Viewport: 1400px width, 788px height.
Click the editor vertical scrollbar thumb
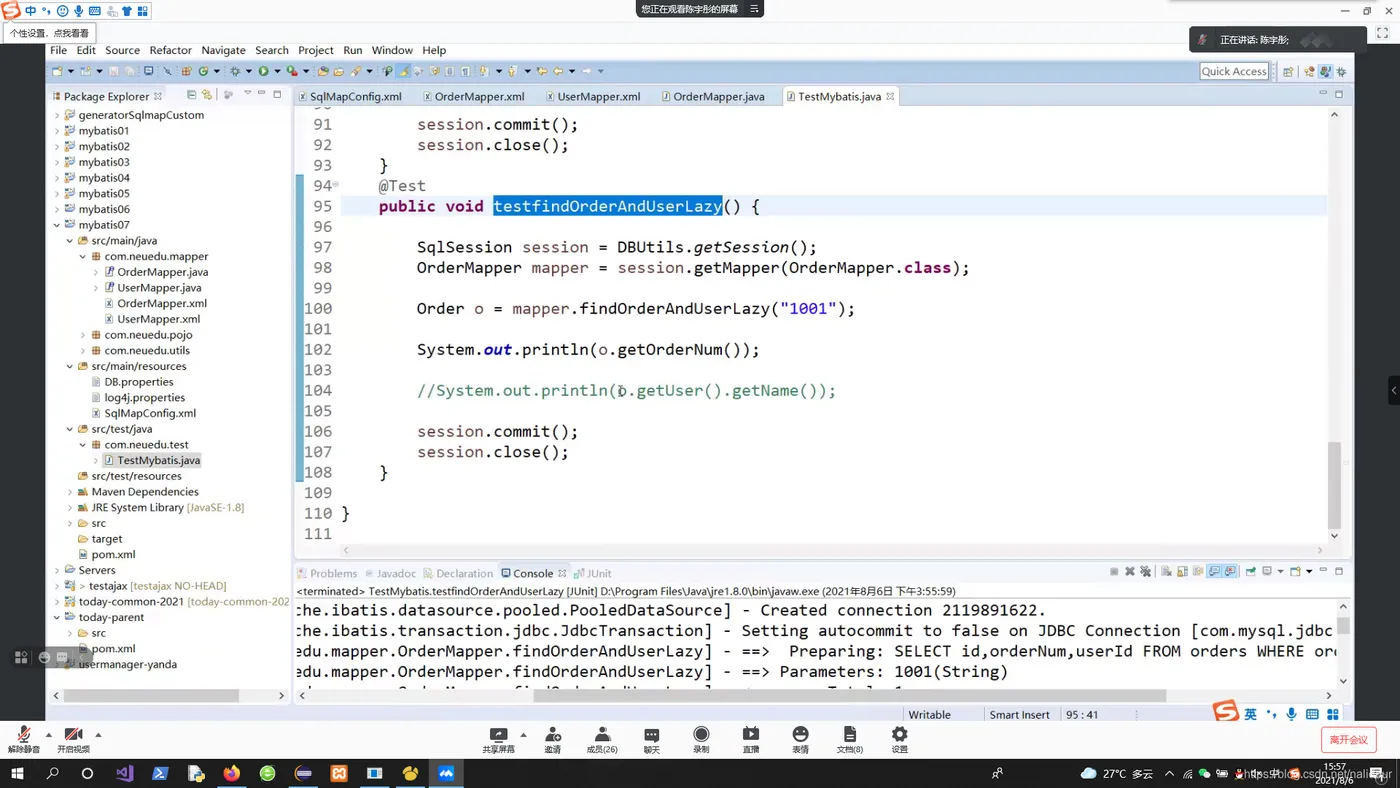pos(1334,485)
